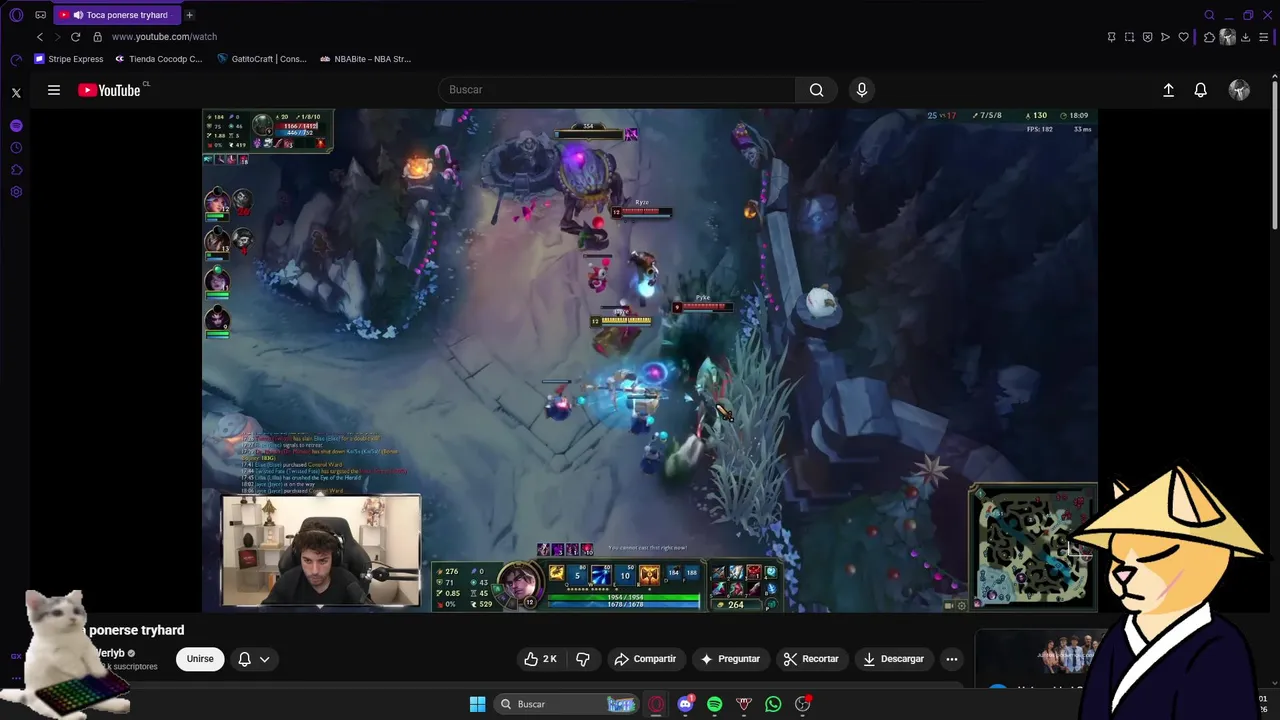Open the Windows Start menu
Viewport: 1280px width, 720px height.
click(x=477, y=704)
